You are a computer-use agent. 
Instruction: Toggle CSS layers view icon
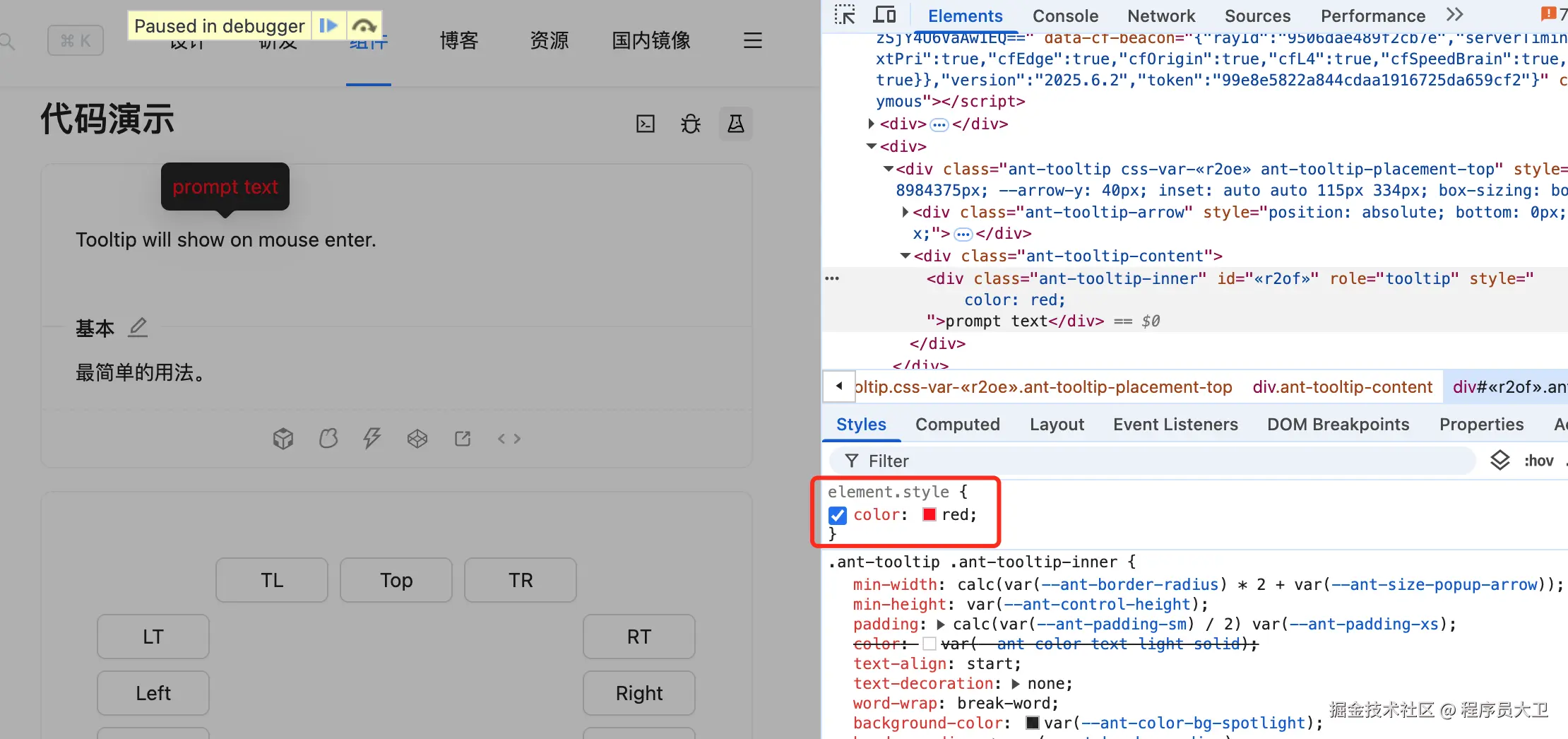(x=1499, y=461)
